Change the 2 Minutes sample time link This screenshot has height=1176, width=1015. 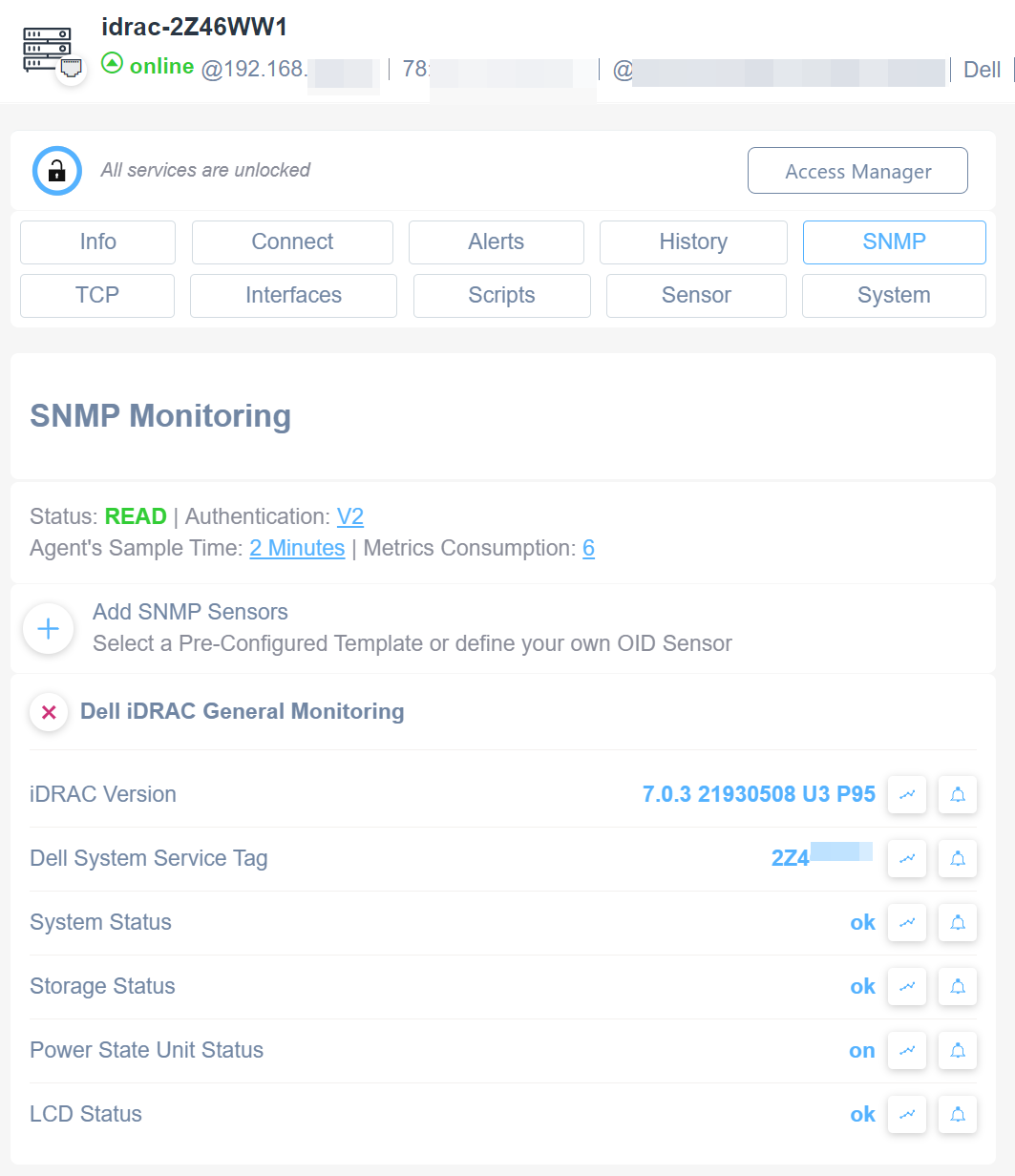(297, 548)
